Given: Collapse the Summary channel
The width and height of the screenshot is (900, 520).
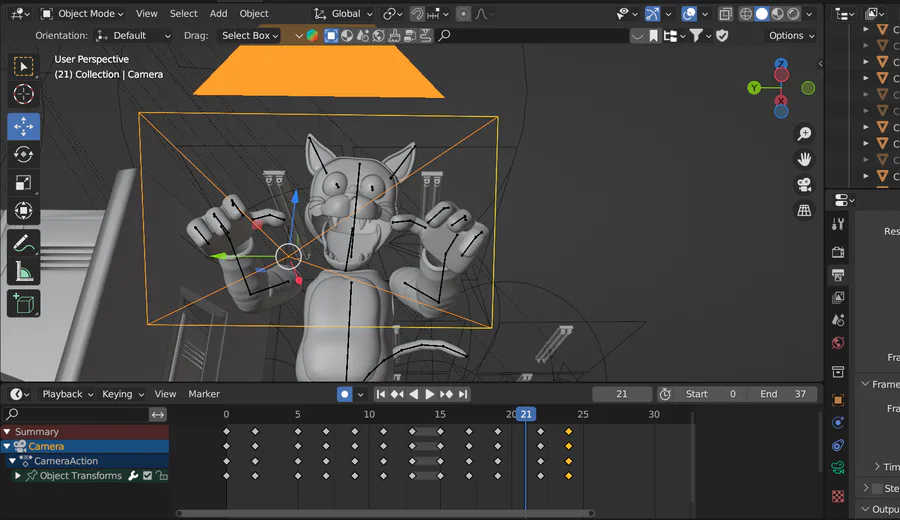Looking at the screenshot, I should 7,432.
